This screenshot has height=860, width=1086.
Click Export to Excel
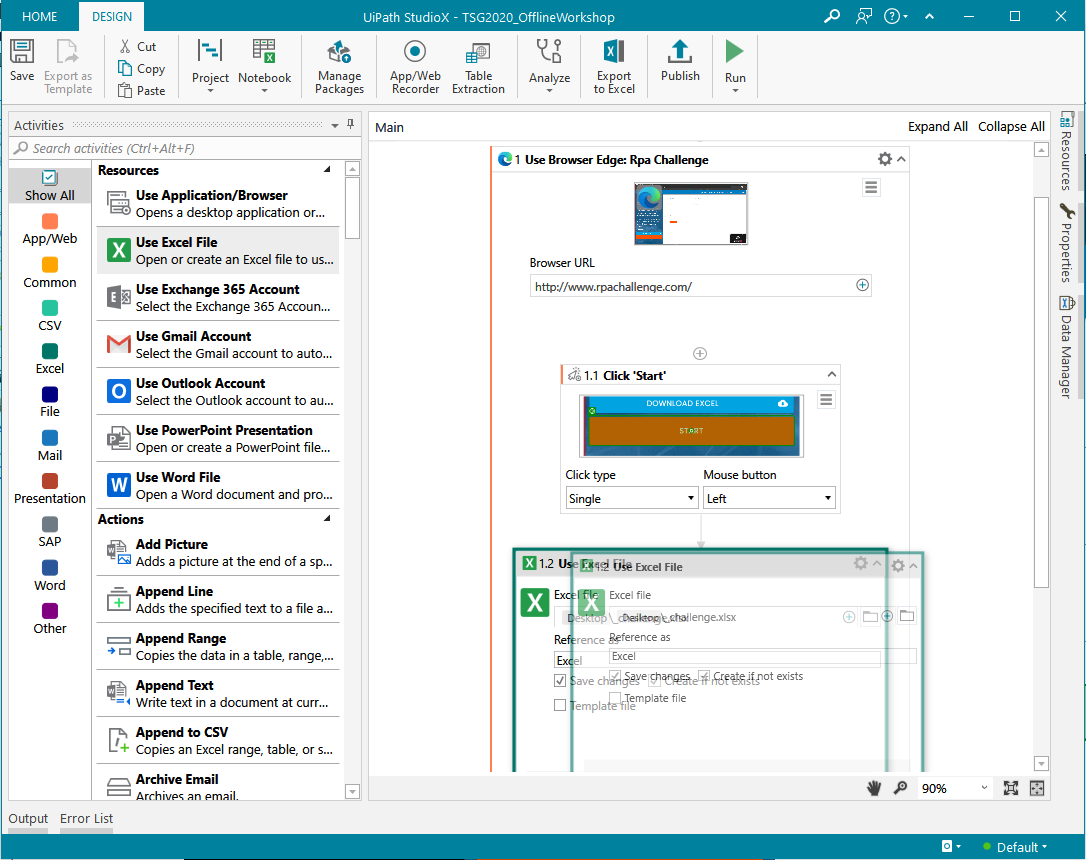614,66
